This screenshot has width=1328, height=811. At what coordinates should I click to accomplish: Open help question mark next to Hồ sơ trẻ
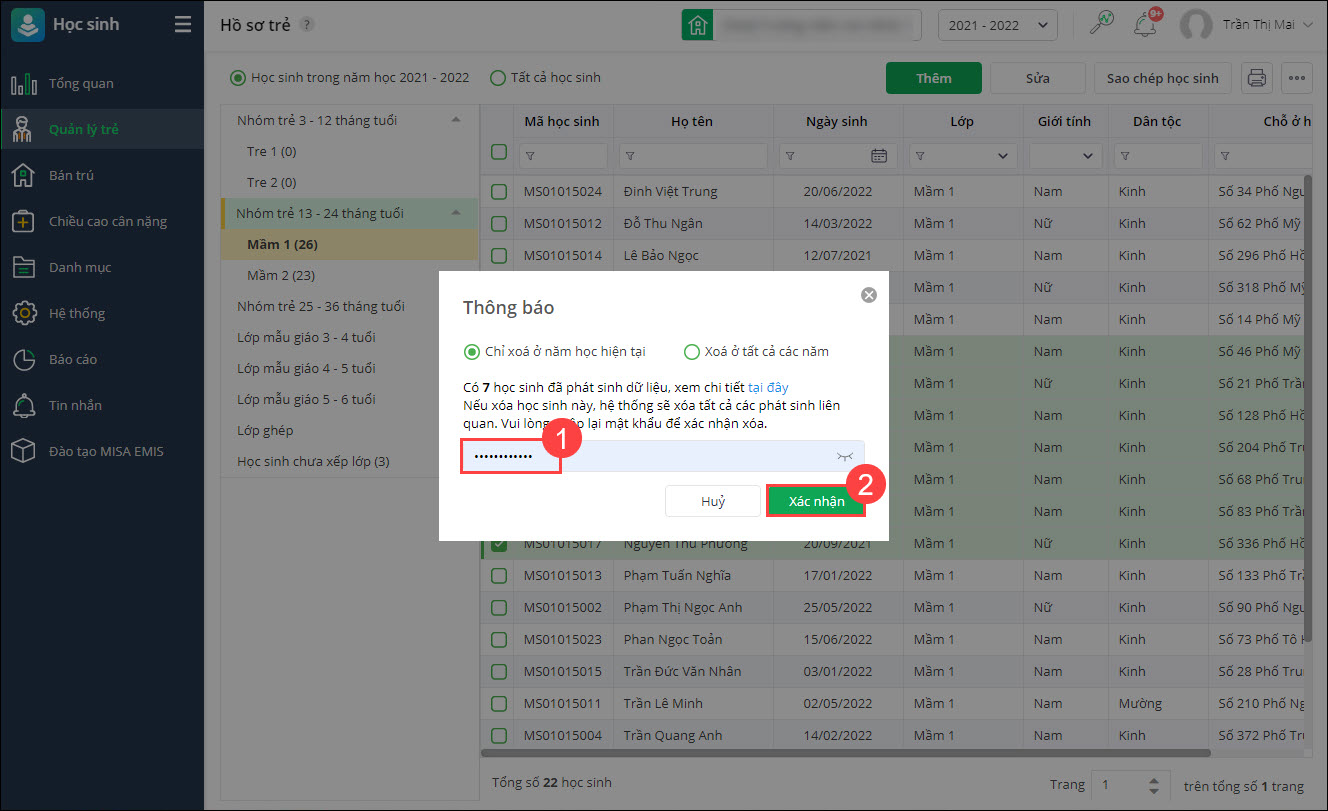(306, 25)
